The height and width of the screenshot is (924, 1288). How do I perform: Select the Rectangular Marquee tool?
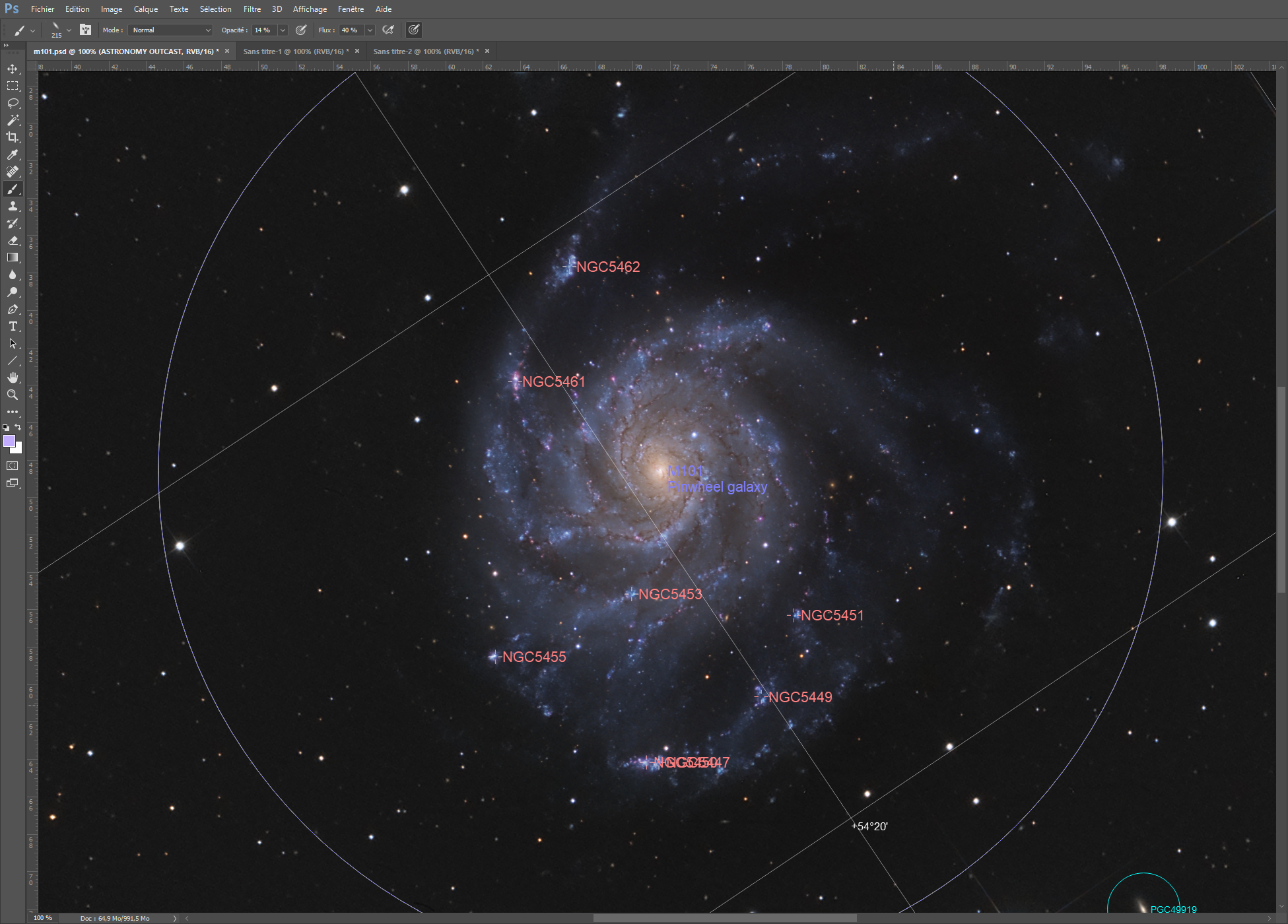pyautogui.click(x=13, y=86)
